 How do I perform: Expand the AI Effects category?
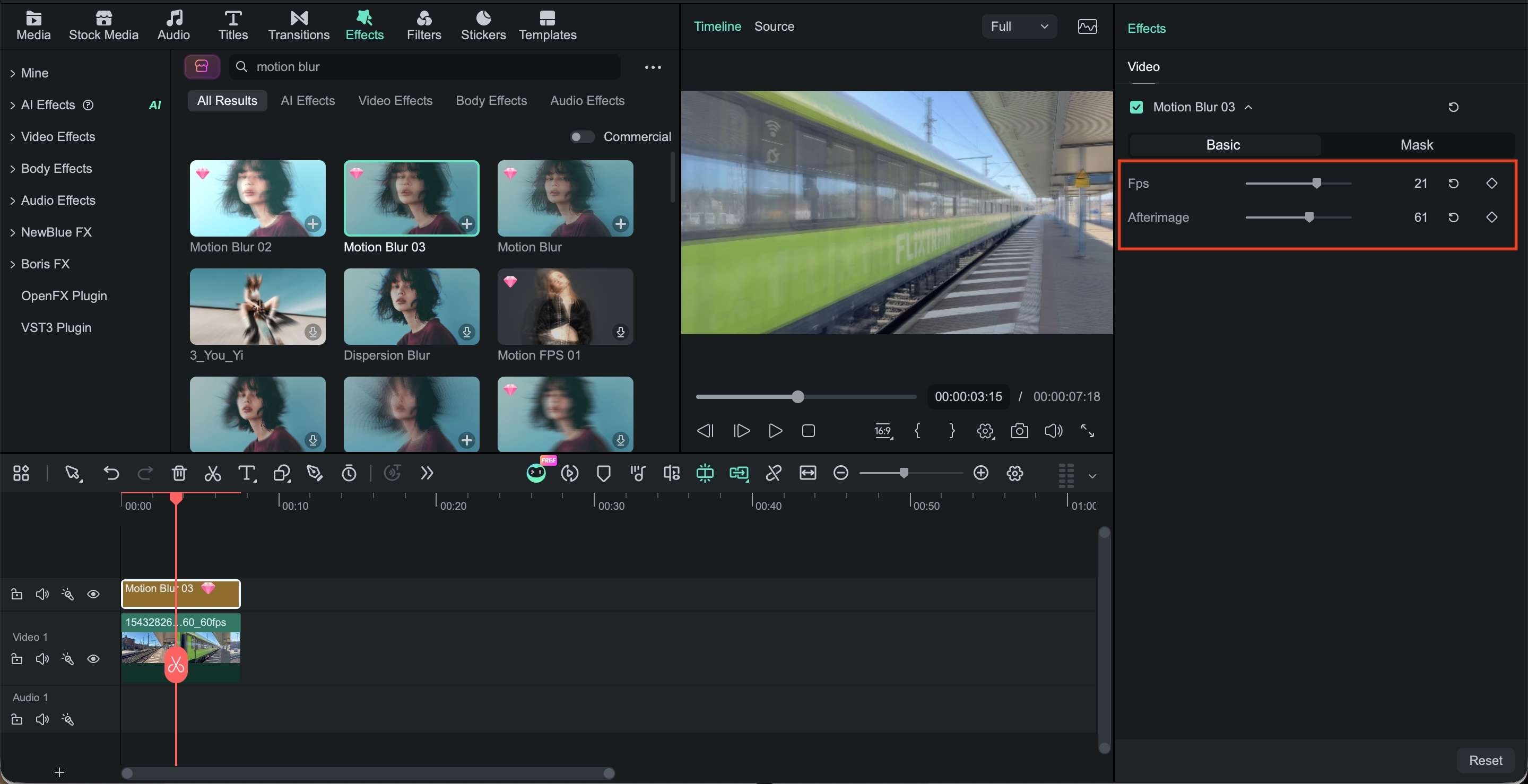point(12,106)
